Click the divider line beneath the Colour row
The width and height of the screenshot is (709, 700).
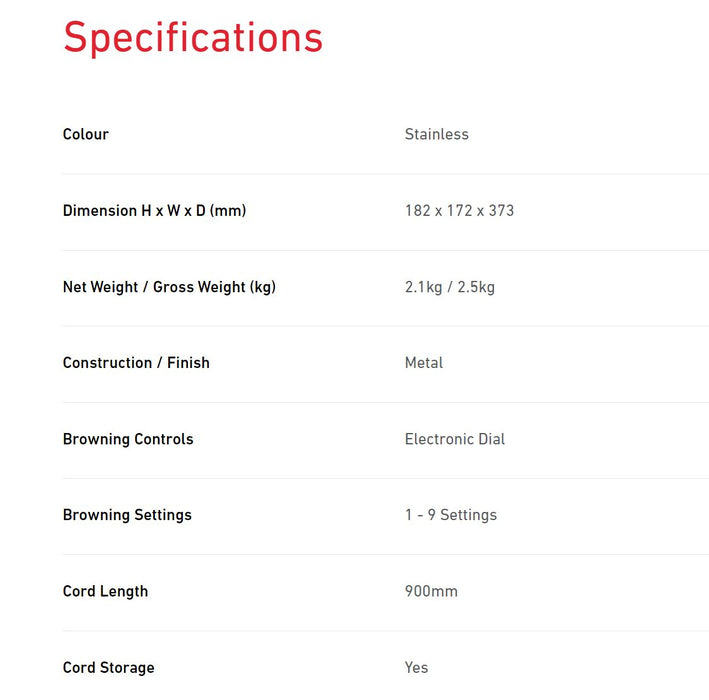pos(385,174)
